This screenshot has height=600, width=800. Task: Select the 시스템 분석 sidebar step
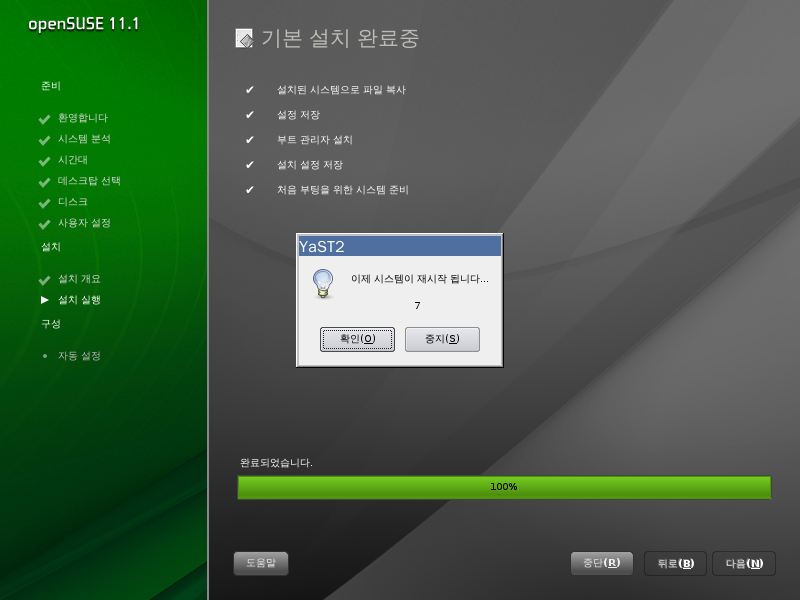[x=84, y=139]
